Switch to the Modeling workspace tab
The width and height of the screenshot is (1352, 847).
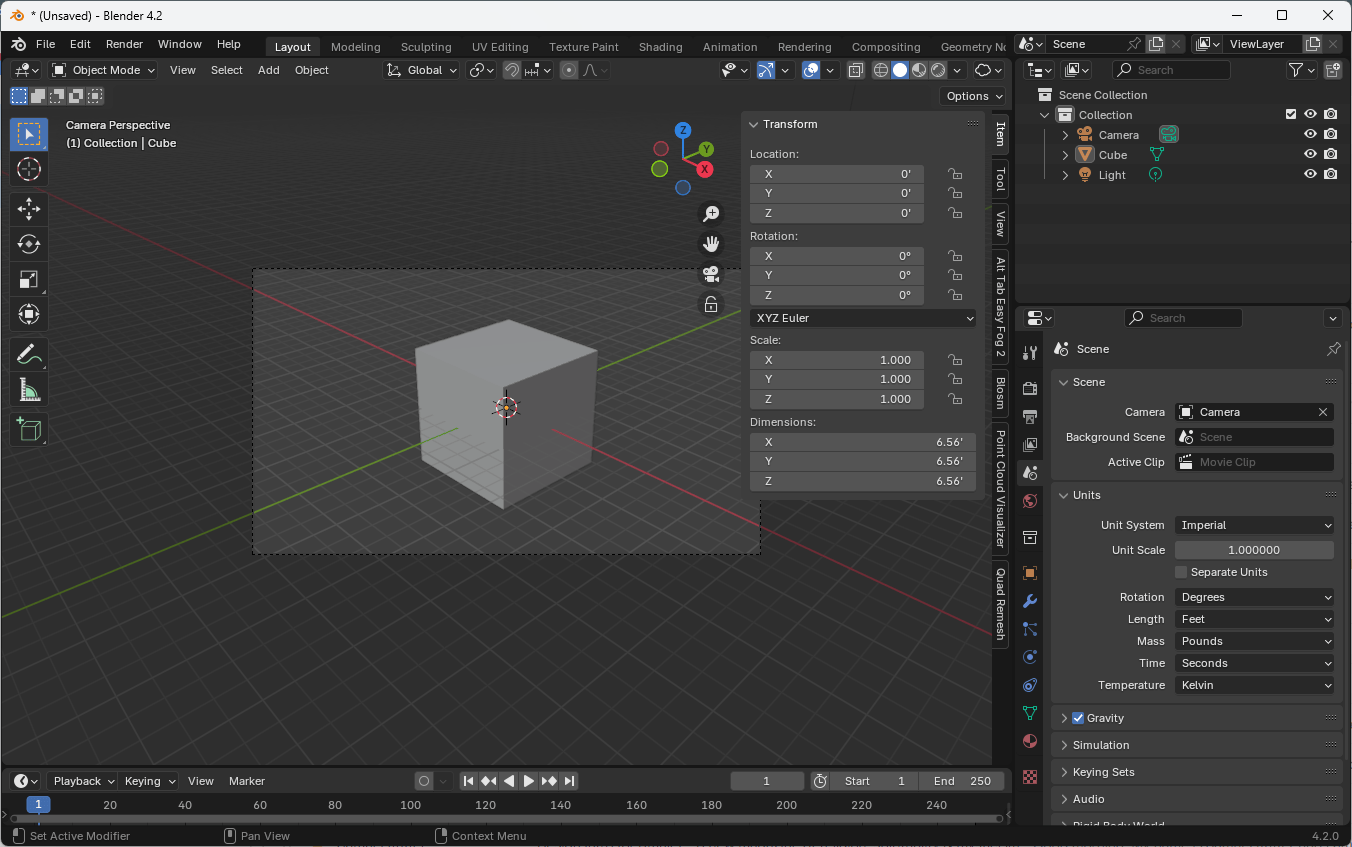tap(355, 47)
